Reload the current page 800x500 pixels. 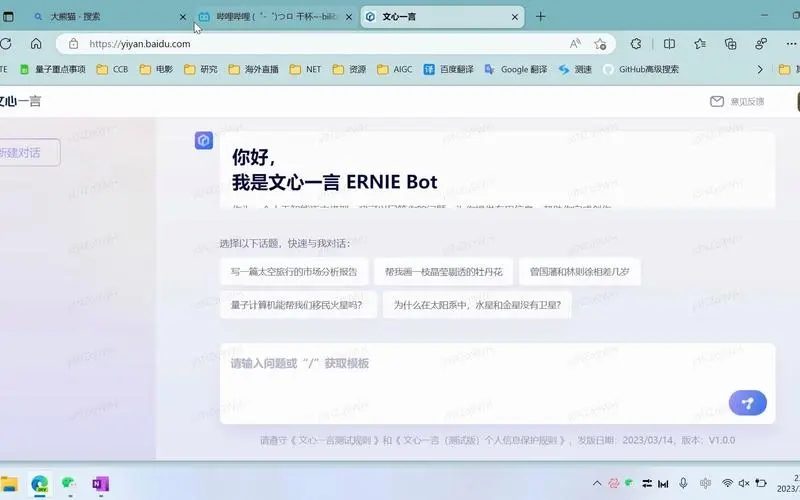coord(6,44)
